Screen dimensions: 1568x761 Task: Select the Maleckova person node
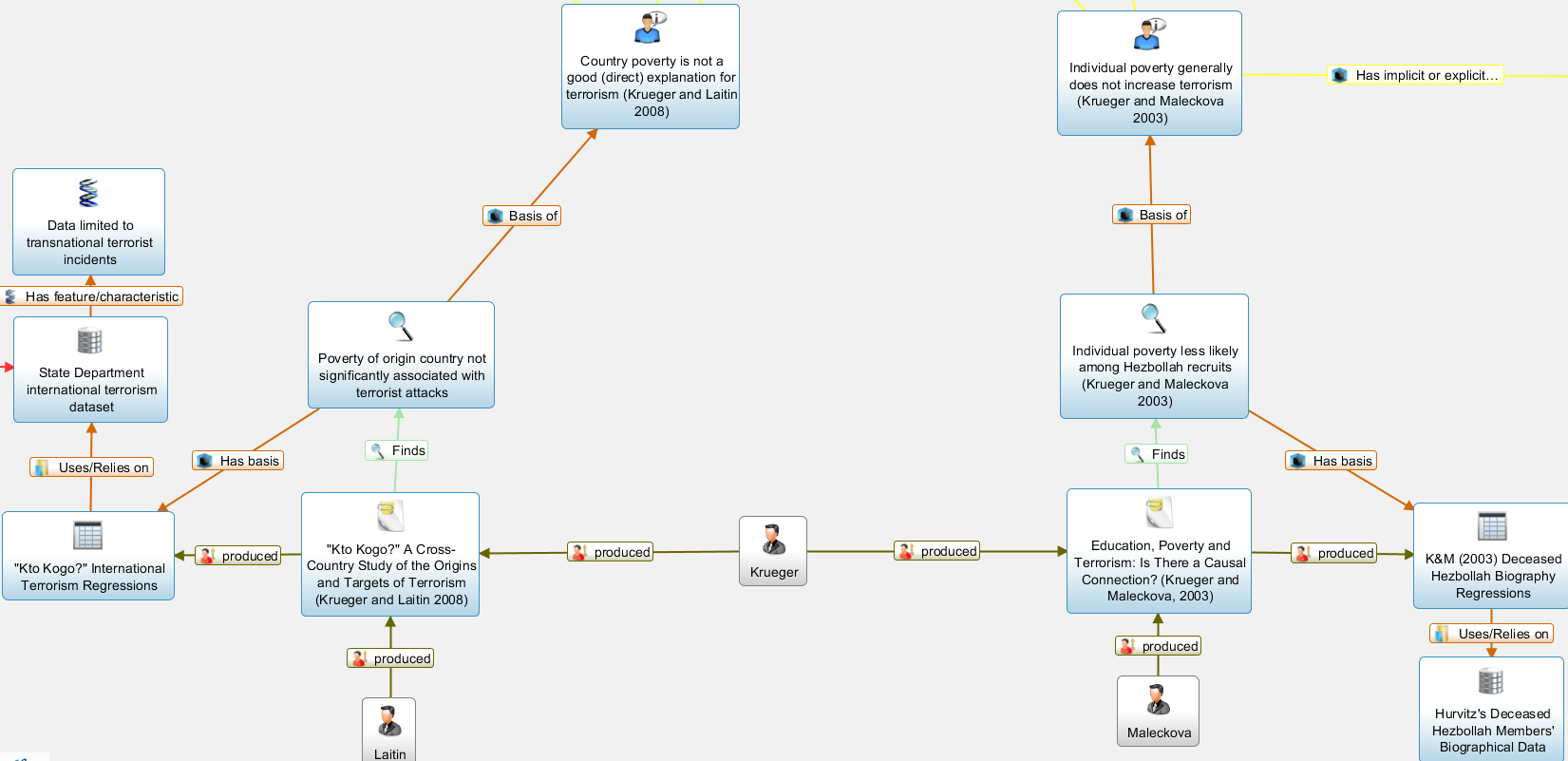coord(1158,712)
